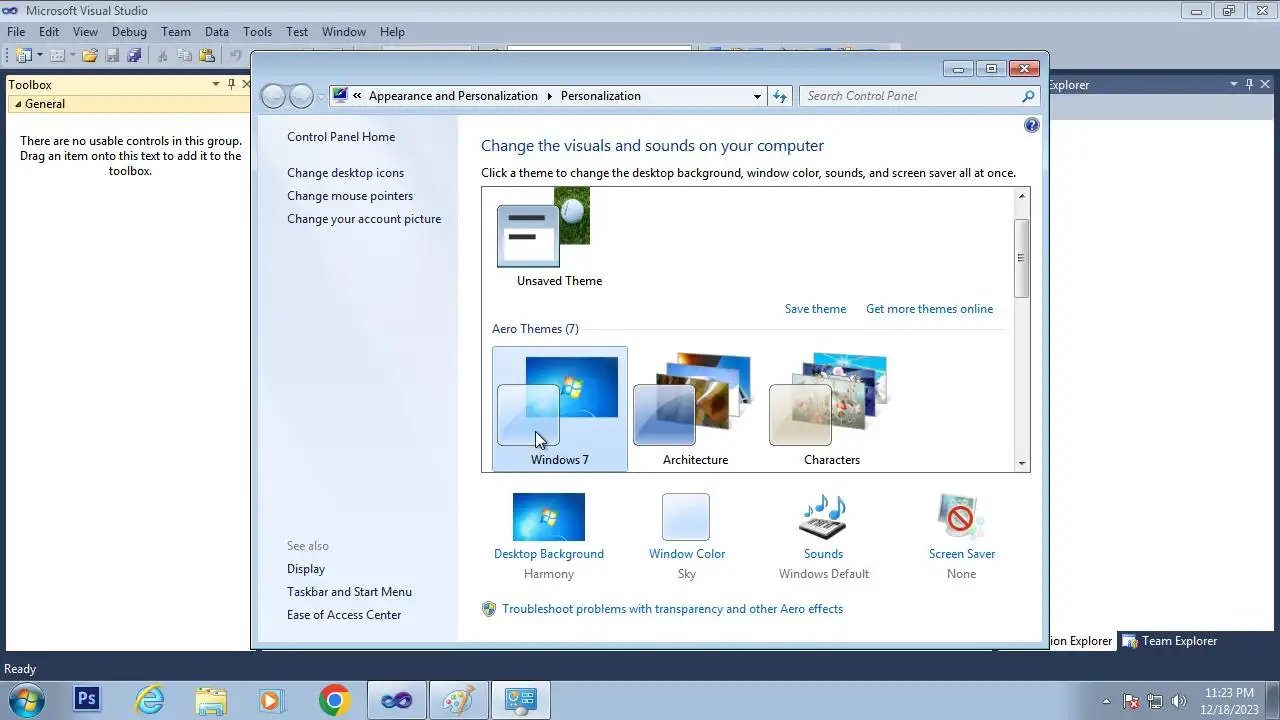
Task: Open the New Project button dropdown arrow
Action: 40,56
